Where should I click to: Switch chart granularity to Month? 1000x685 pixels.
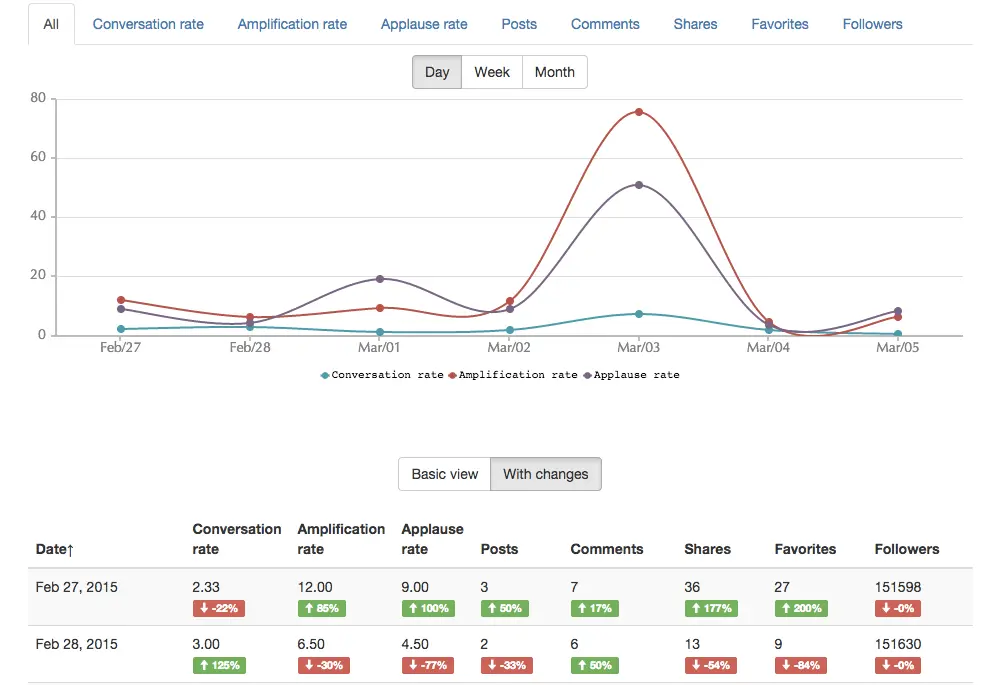tap(554, 72)
